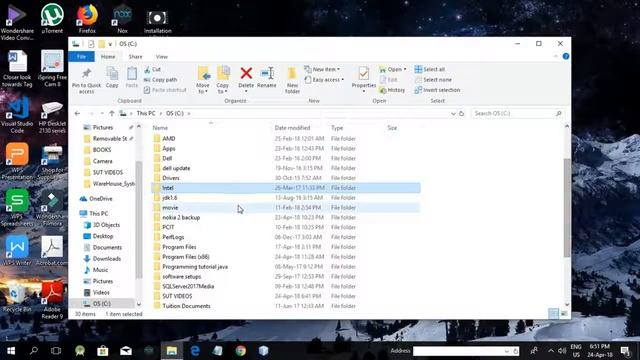640x360 pixels.
Task: Select the AMD folder row
Action: pyautogui.click(x=286, y=139)
